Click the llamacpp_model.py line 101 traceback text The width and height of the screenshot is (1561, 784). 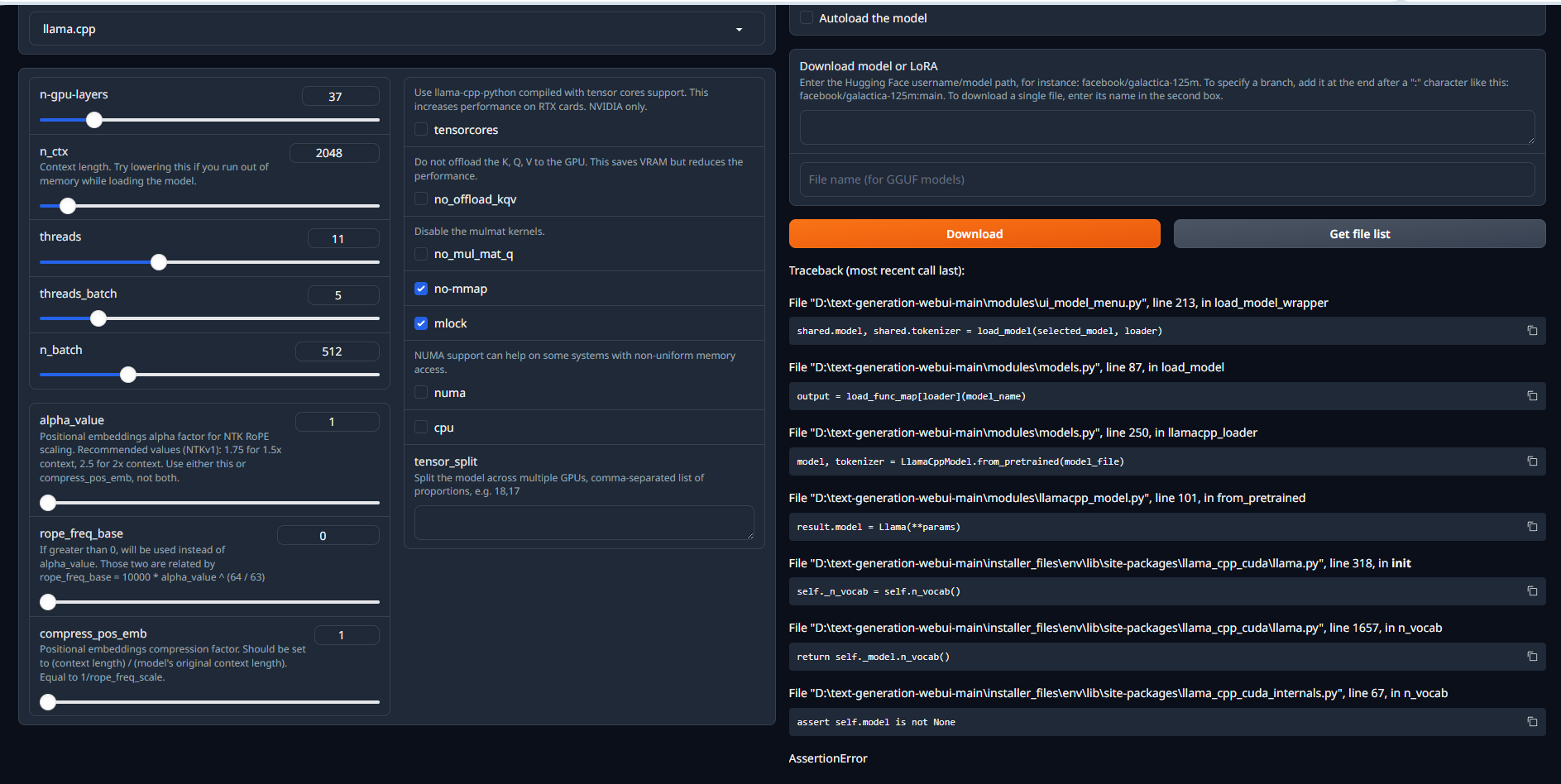pyautogui.click(x=1047, y=498)
